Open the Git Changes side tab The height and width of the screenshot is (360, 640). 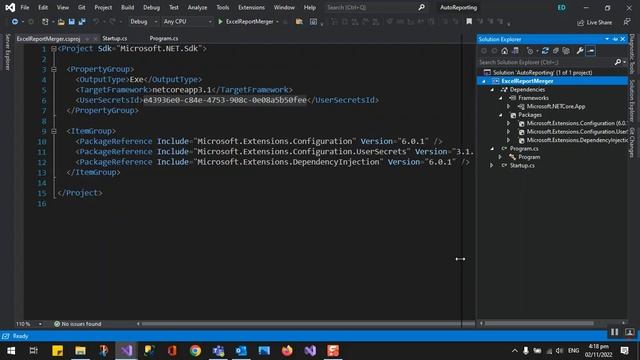tap(632, 142)
